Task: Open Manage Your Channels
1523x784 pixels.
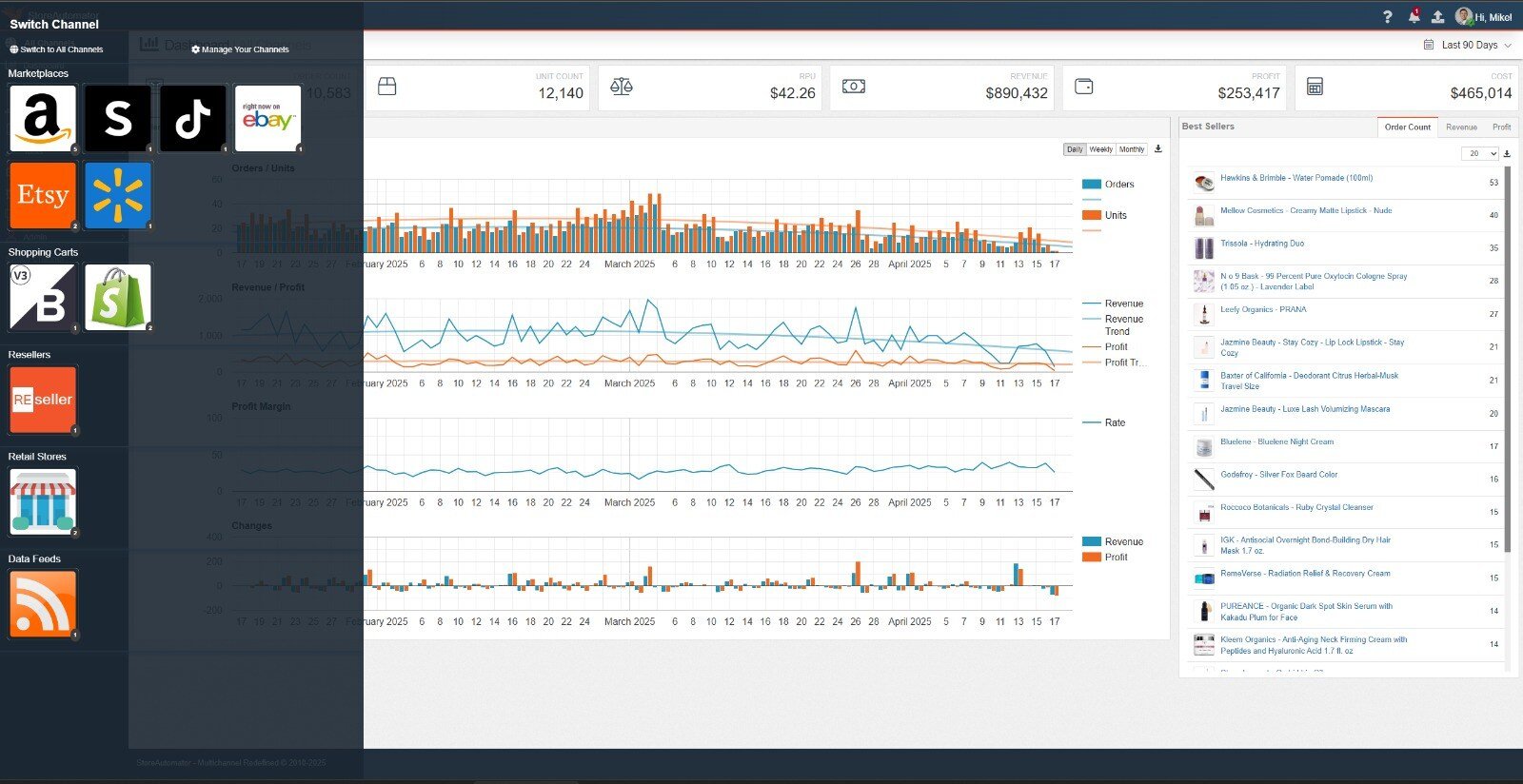Action: [240, 49]
